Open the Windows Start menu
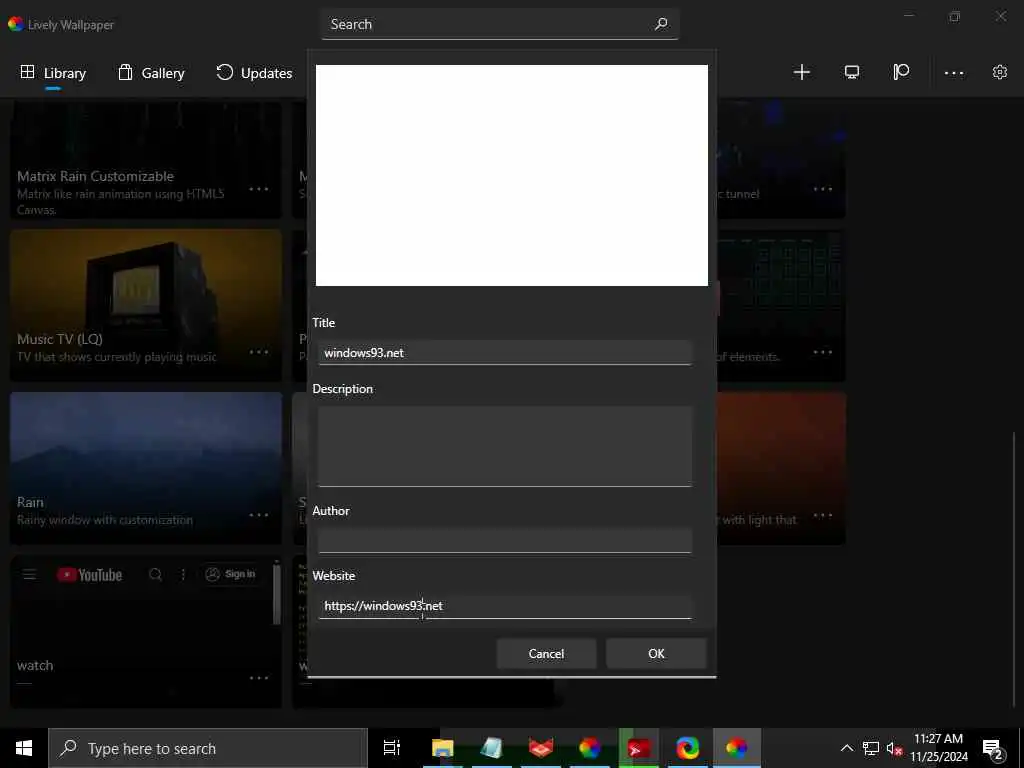 tap(24, 748)
